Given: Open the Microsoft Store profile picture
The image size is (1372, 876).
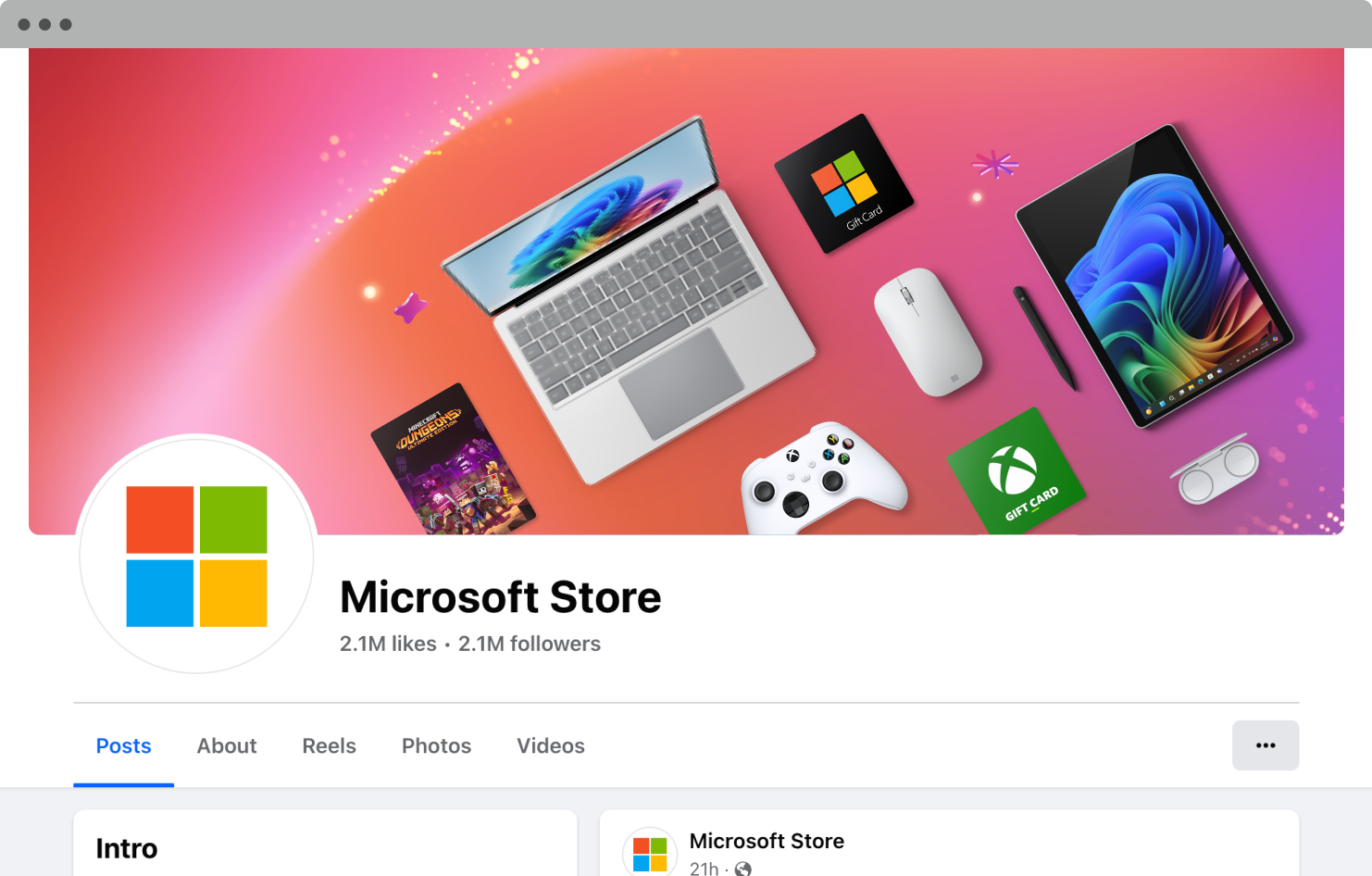Looking at the screenshot, I should (x=196, y=556).
